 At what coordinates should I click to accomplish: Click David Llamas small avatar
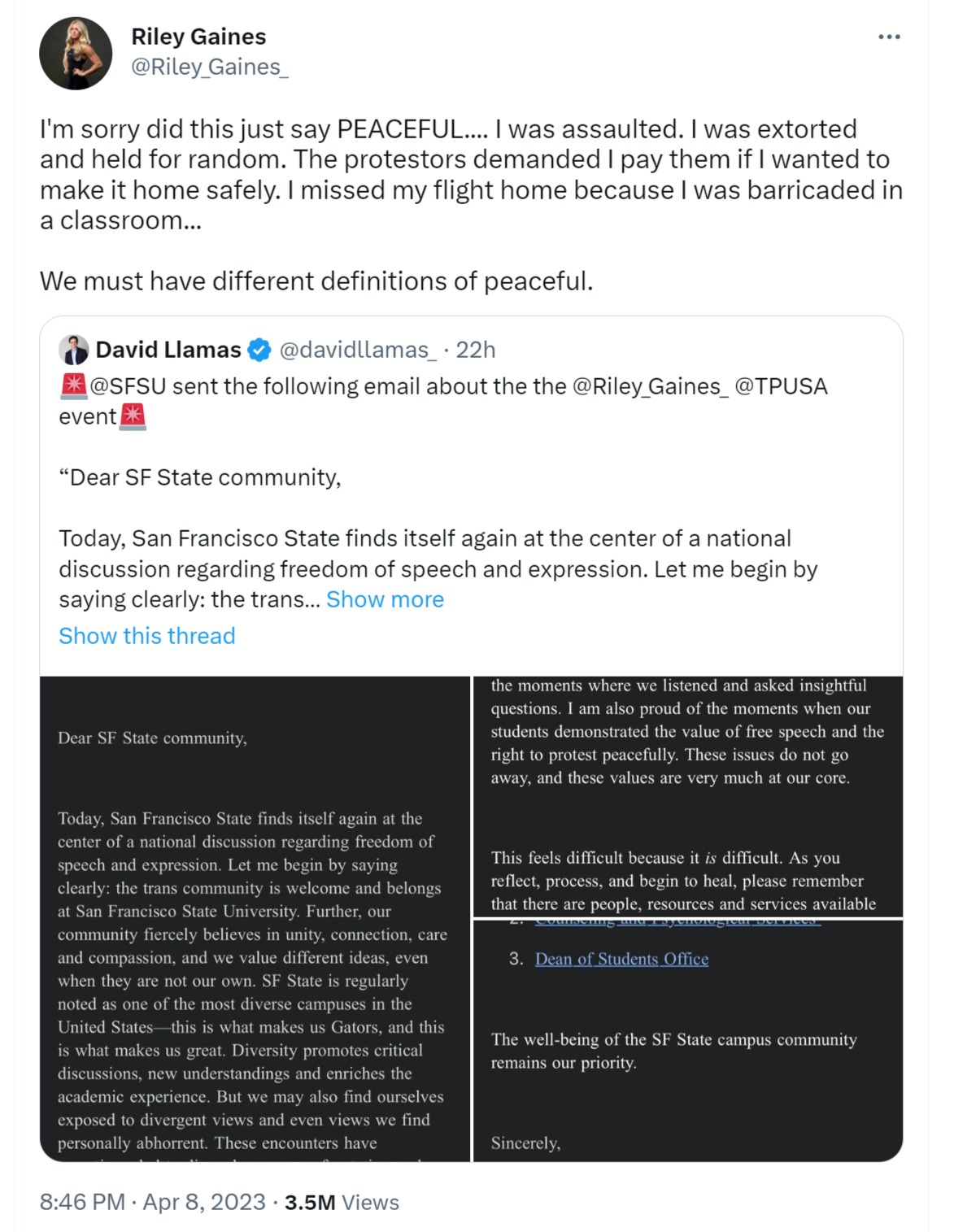tap(73, 350)
